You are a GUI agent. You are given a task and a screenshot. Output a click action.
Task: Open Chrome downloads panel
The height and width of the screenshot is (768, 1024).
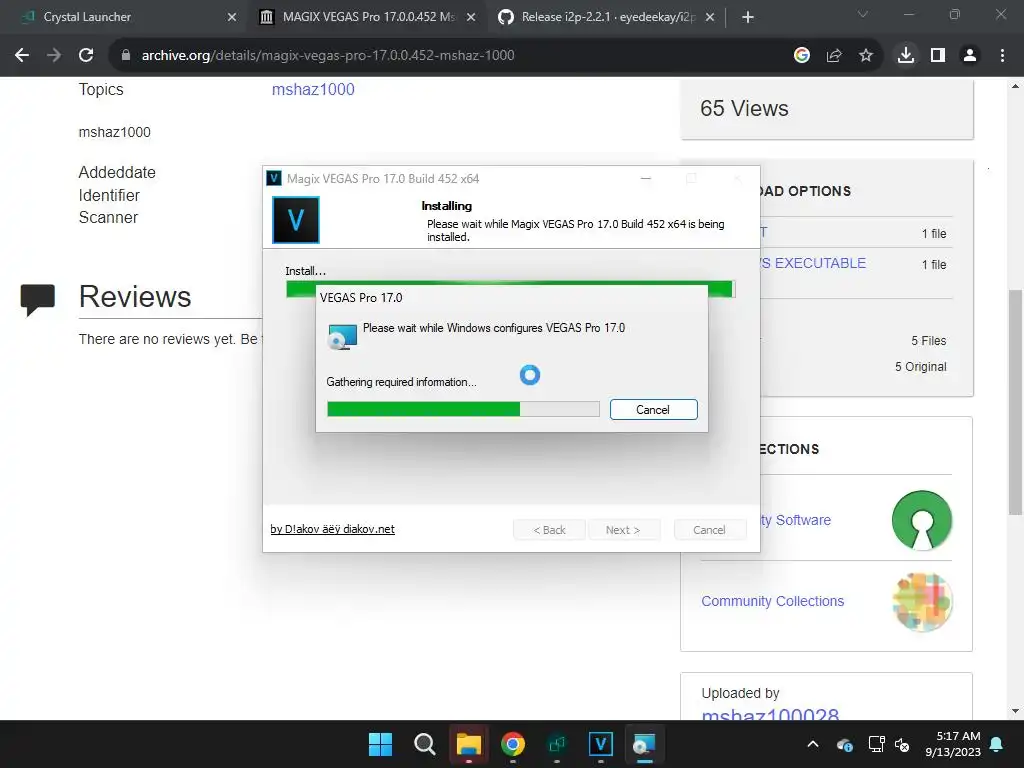click(x=906, y=56)
